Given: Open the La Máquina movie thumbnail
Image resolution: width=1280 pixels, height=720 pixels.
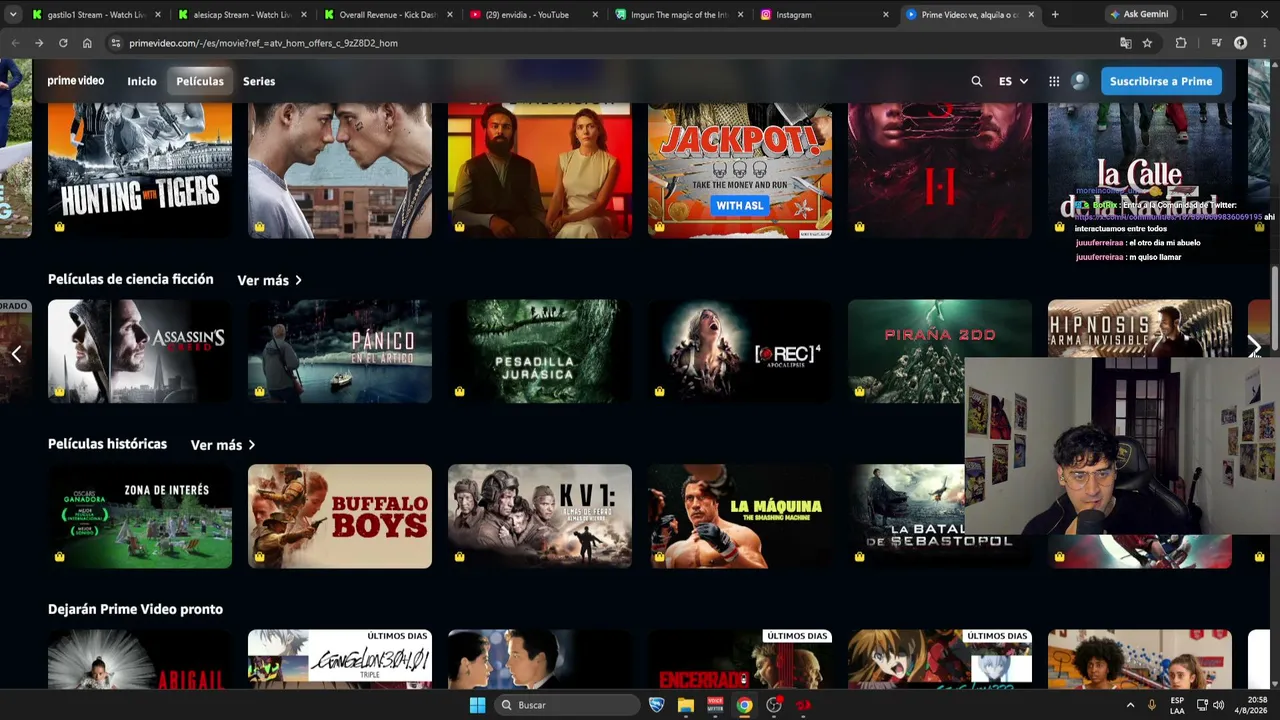Looking at the screenshot, I should click(x=740, y=516).
